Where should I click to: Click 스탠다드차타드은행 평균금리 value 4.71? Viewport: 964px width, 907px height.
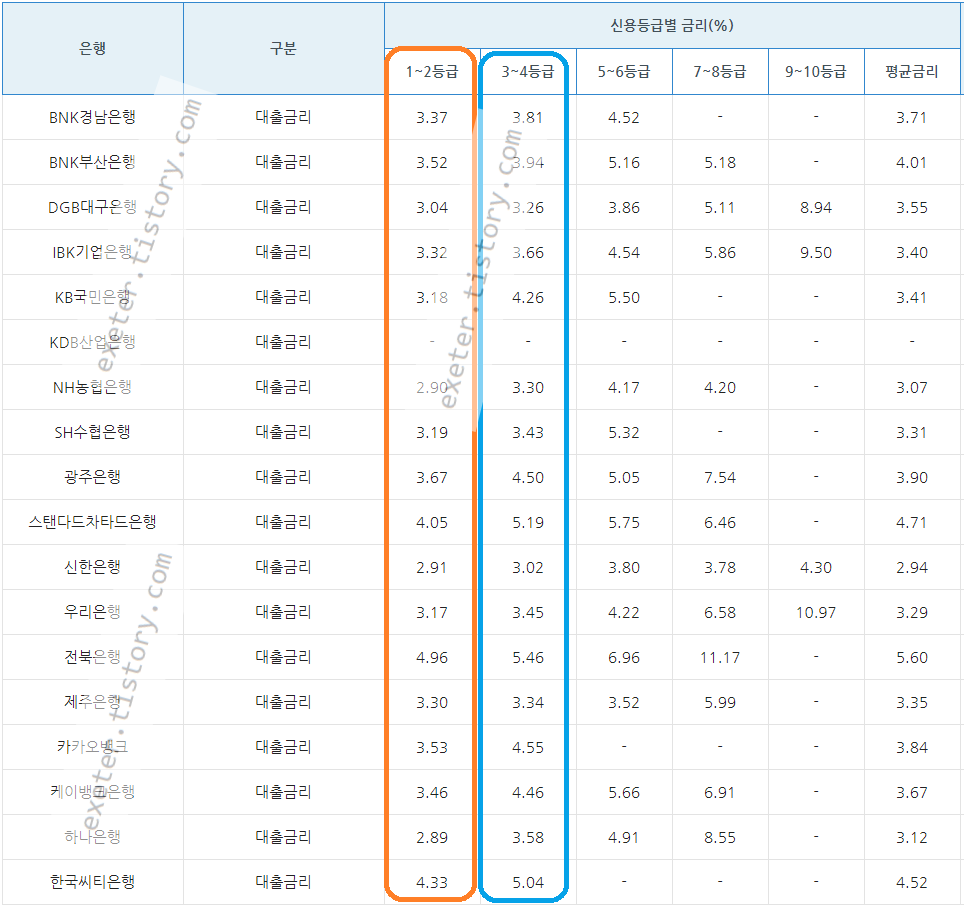point(911,523)
